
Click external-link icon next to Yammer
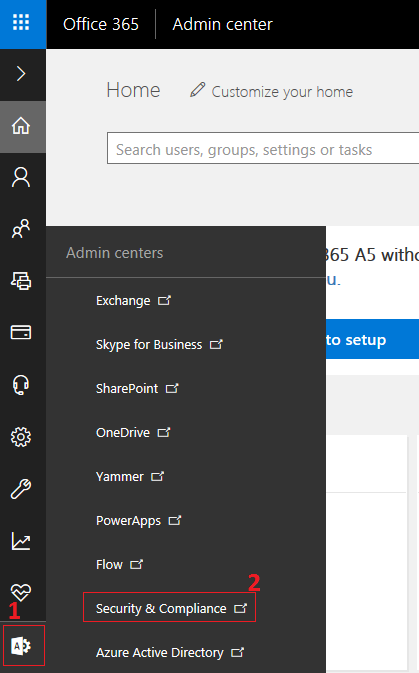[x=158, y=476]
